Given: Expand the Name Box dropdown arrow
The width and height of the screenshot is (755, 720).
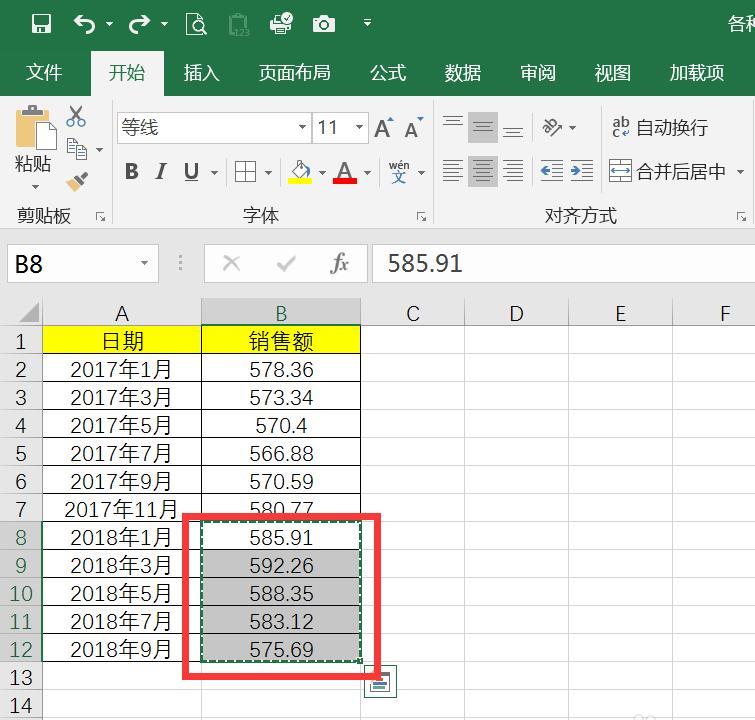Looking at the screenshot, I should 144,263.
